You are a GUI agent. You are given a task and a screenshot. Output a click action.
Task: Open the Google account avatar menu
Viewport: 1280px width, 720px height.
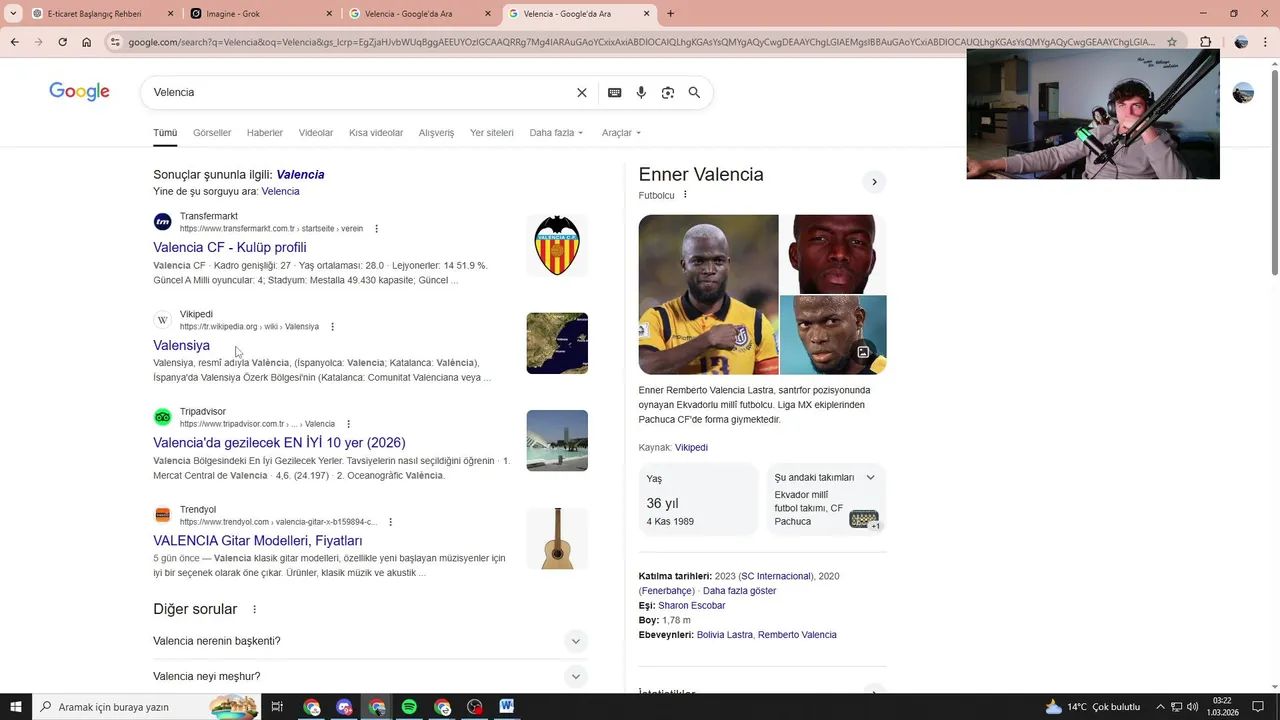click(x=1243, y=93)
